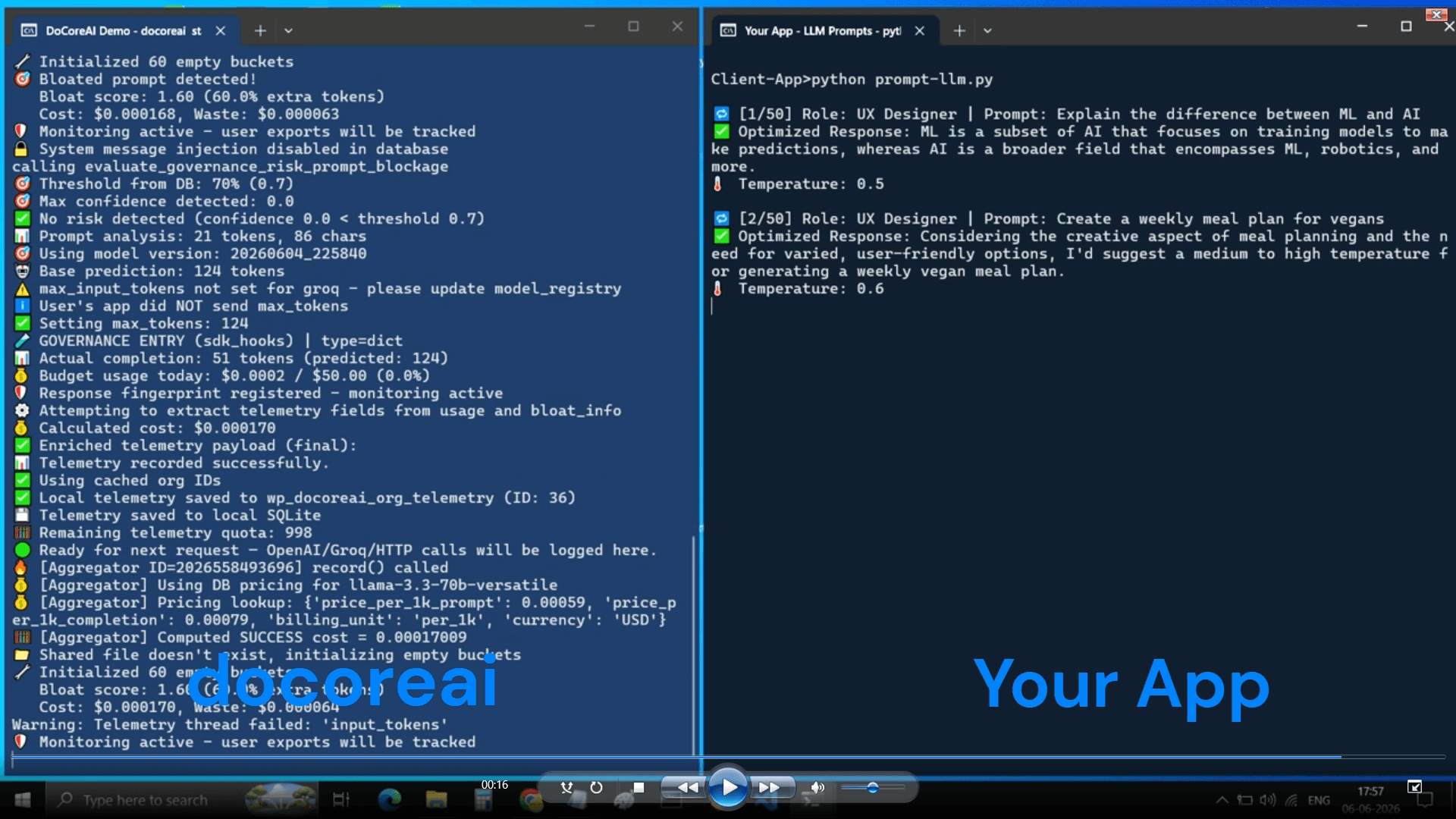Click 'Budget usage today: $0.0002 / $50.00' line
Image resolution: width=1456 pixels, height=819 pixels.
tap(221, 376)
